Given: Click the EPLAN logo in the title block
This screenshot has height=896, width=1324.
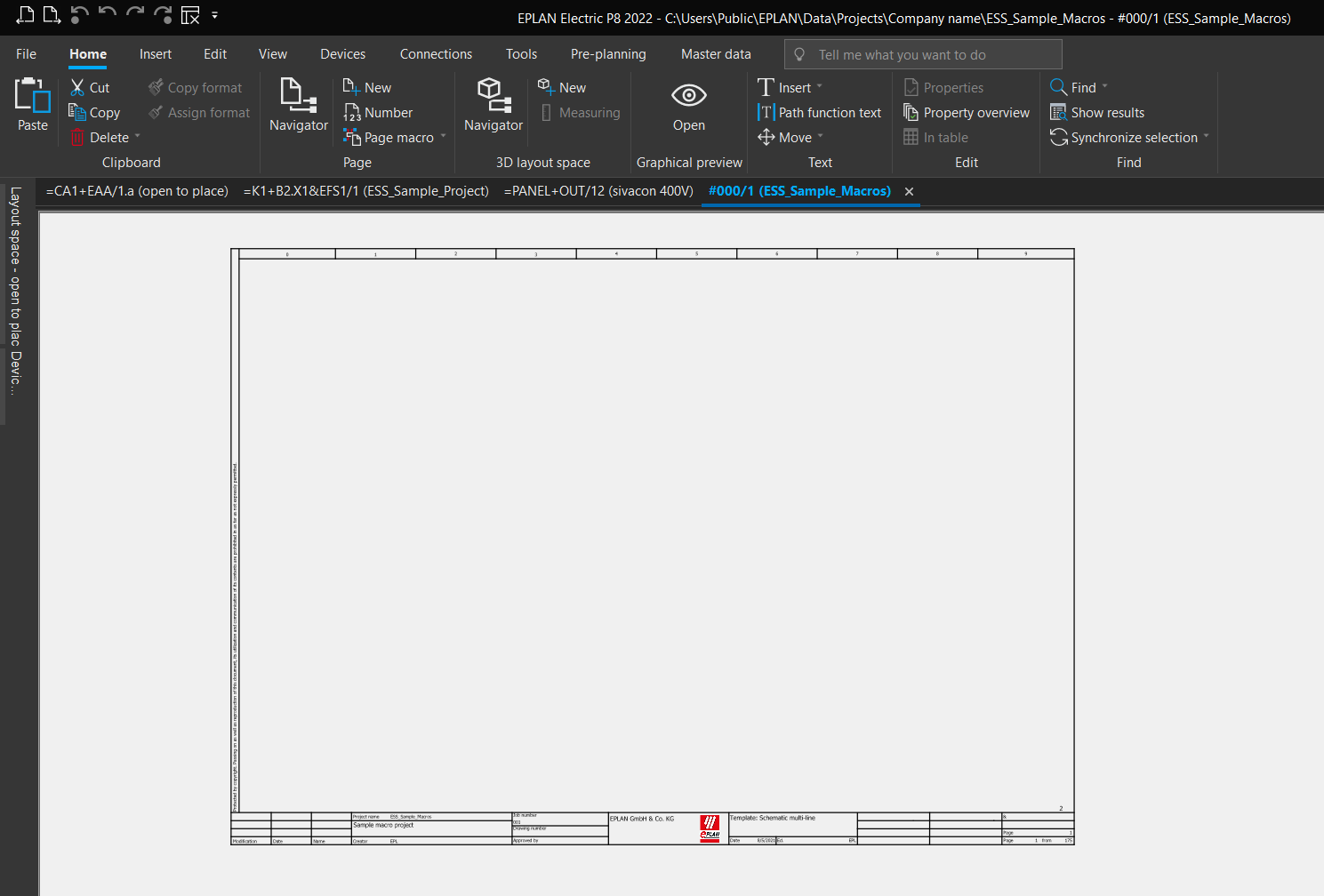Looking at the screenshot, I should click(x=710, y=828).
